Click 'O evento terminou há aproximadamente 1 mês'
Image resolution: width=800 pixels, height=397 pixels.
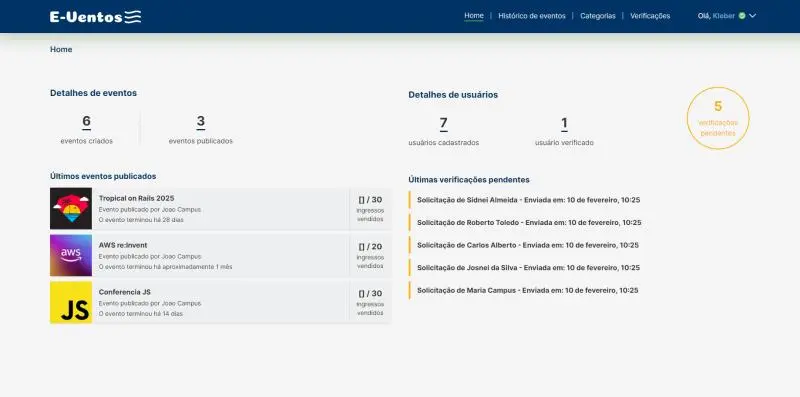click(x=165, y=267)
